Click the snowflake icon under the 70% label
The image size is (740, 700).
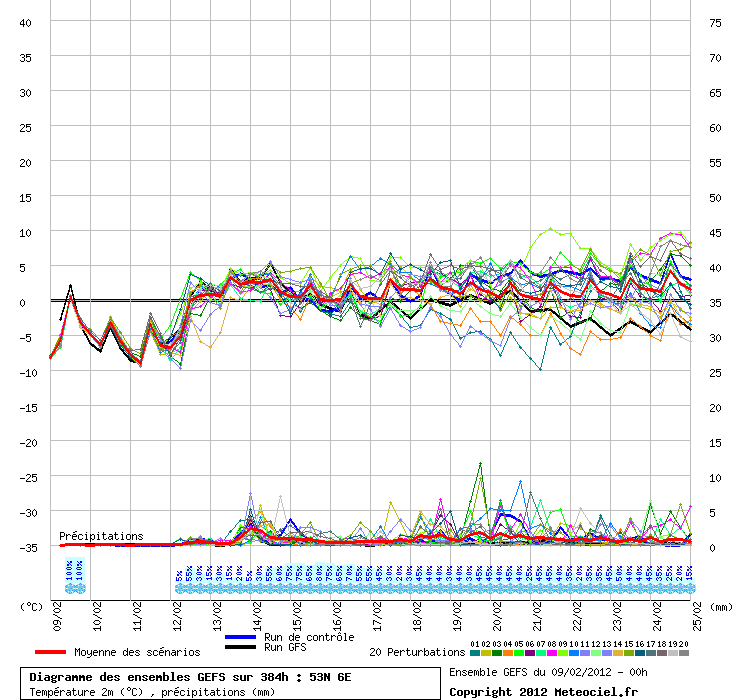pos(349,589)
